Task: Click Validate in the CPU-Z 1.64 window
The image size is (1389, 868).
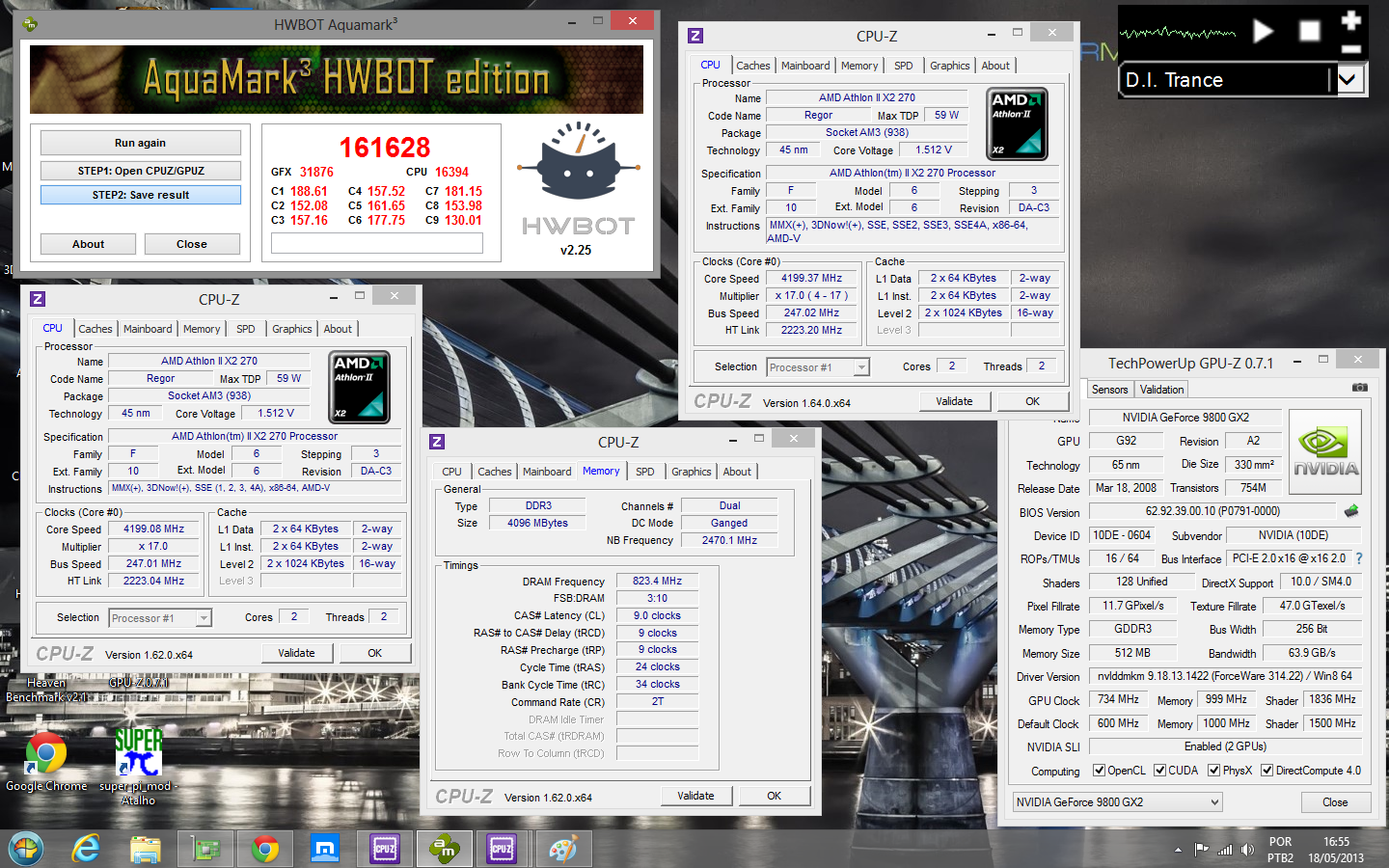Action: 954,401
